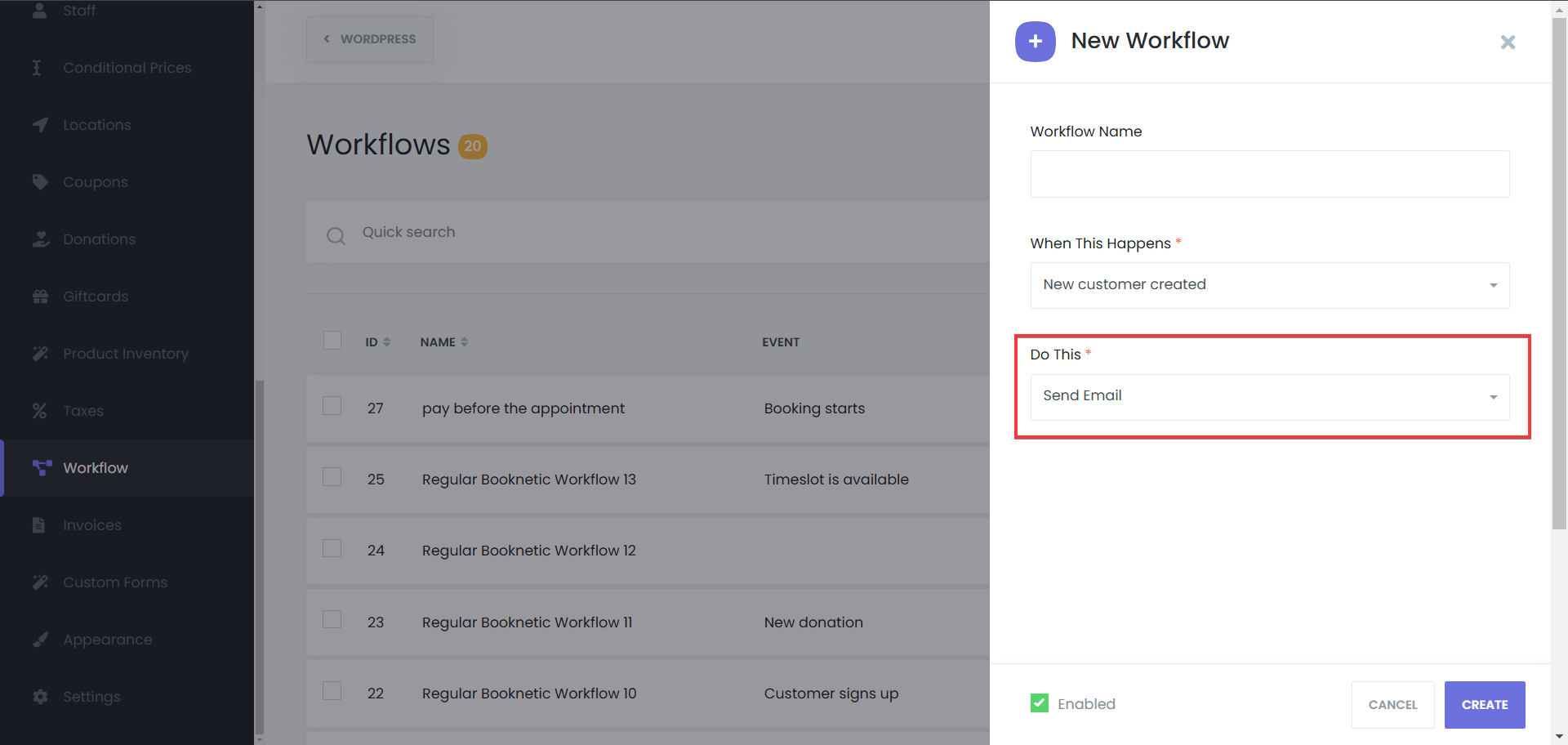Click the Settings gear icon
Image resolution: width=1568 pixels, height=745 pixels.
(x=40, y=697)
